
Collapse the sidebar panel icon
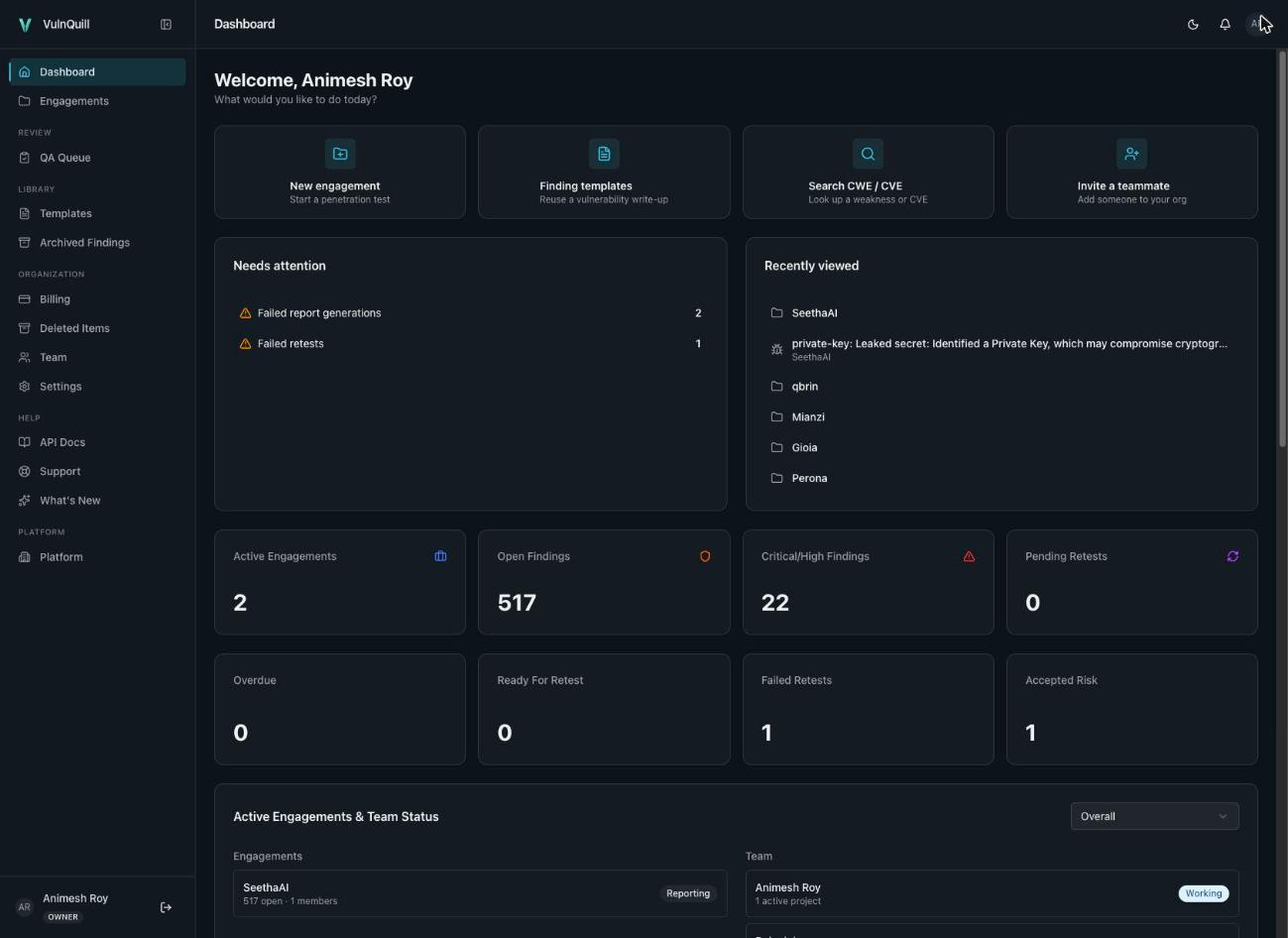click(x=167, y=25)
